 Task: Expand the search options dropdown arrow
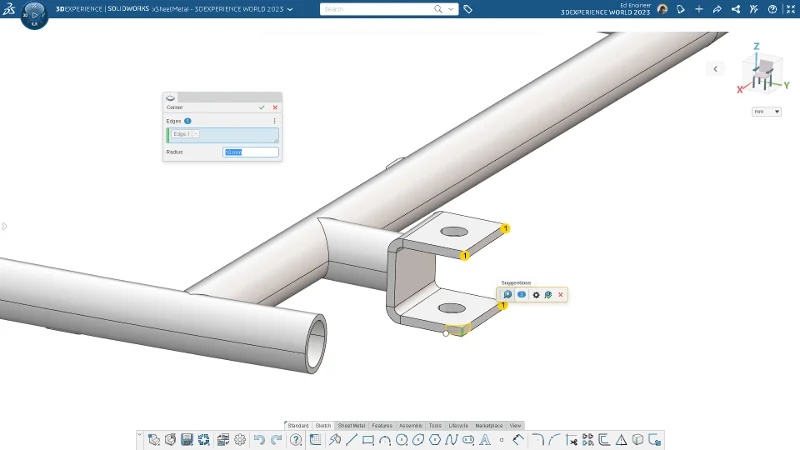(451, 9)
